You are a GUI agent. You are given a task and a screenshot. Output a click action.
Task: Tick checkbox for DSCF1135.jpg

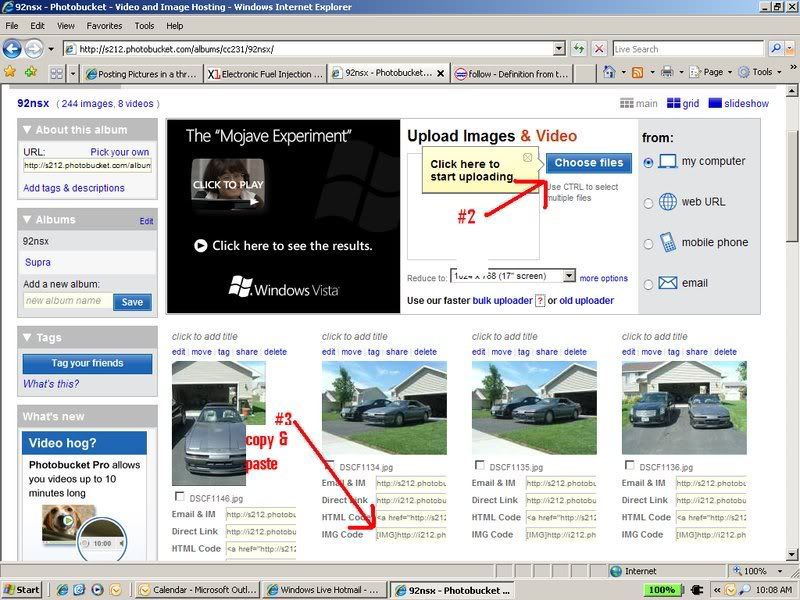pyautogui.click(x=479, y=465)
